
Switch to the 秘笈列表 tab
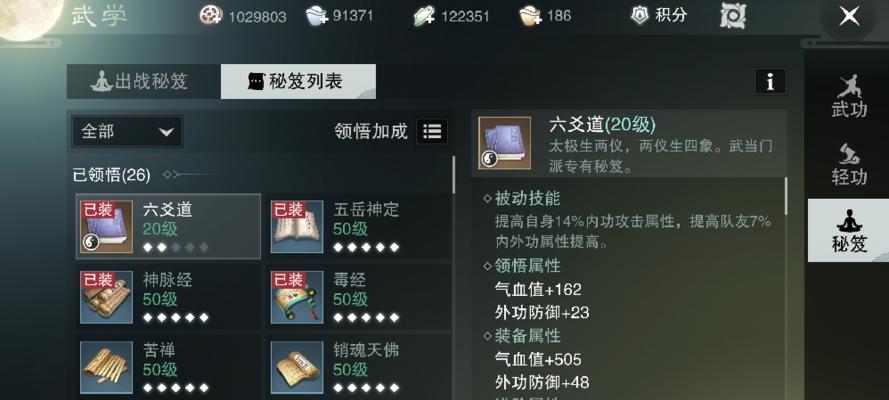[x=298, y=82]
